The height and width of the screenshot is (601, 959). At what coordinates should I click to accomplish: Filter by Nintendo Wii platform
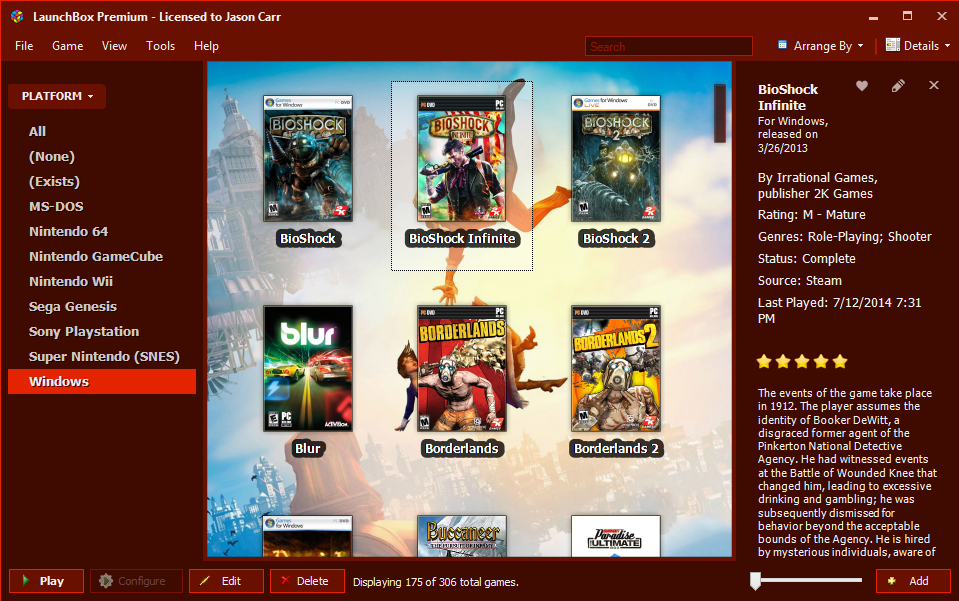click(x=71, y=282)
